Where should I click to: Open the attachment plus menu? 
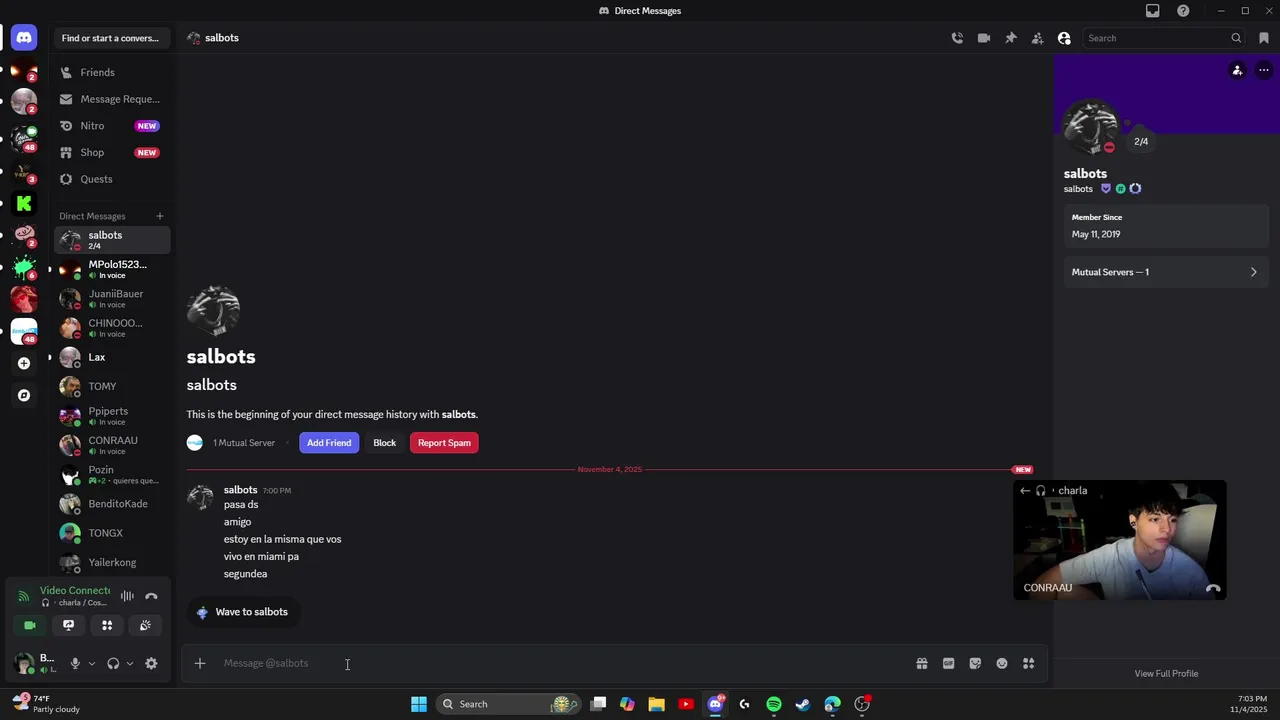click(200, 663)
